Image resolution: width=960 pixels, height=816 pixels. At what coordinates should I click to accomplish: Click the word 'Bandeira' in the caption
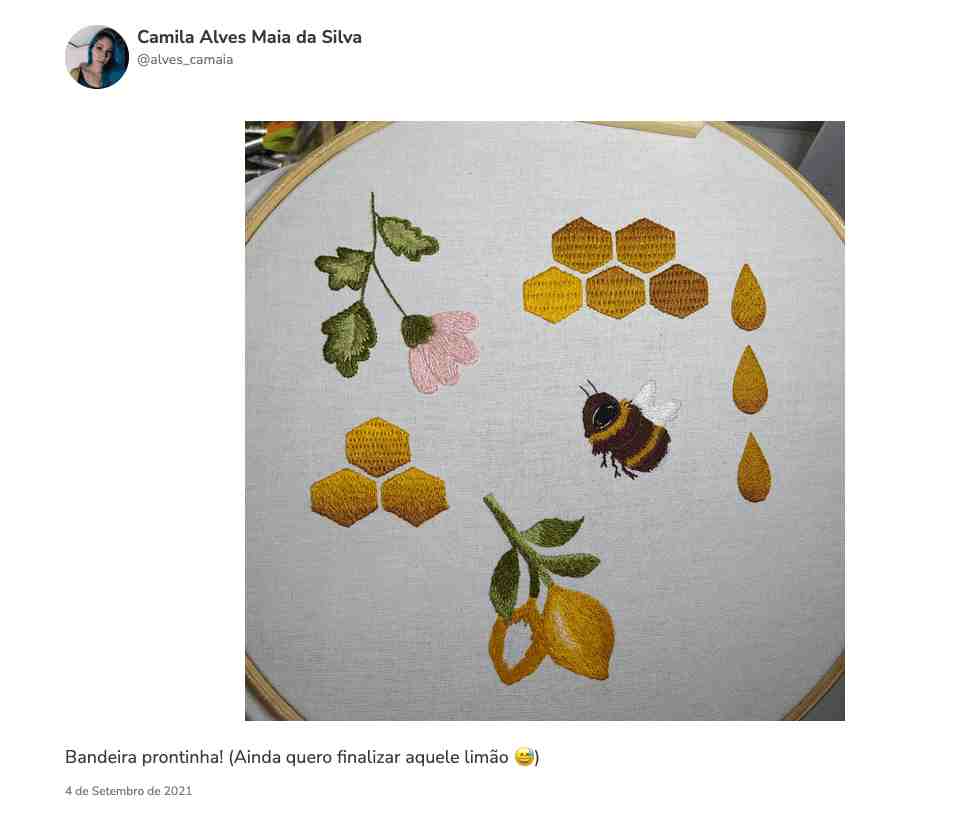pyautogui.click(x=101, y=757)
